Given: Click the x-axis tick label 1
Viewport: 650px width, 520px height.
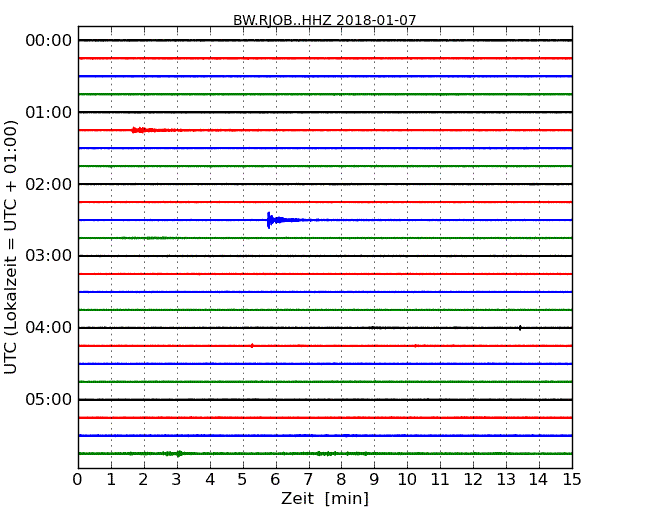Looking at the screenshot, I should tap(111, 480).
